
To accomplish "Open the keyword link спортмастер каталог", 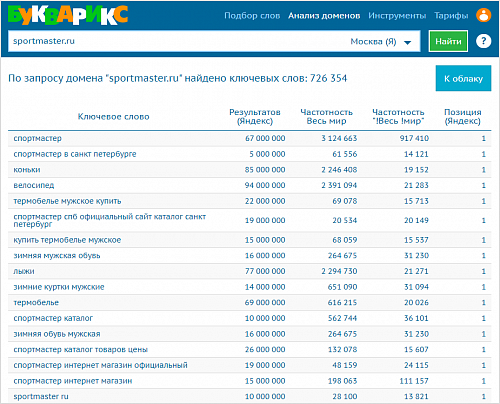I will tap(53, 318).
